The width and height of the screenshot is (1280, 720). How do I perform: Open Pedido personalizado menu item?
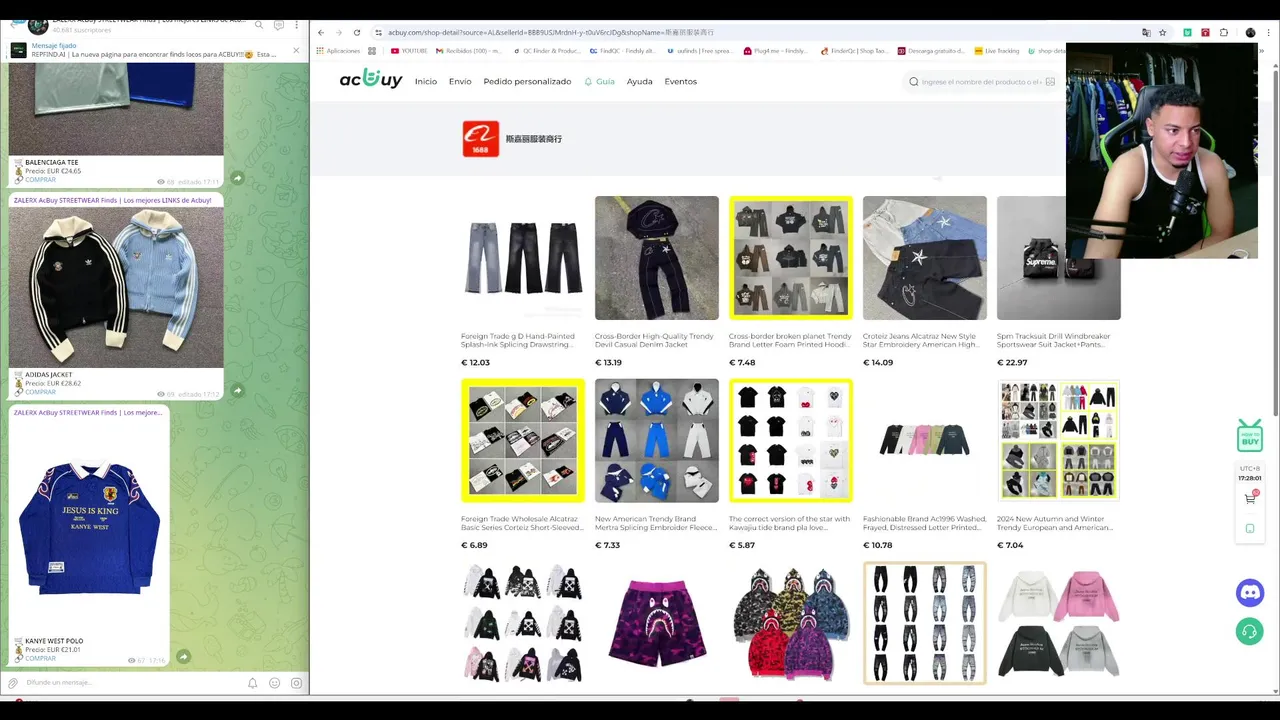[527, 81]
